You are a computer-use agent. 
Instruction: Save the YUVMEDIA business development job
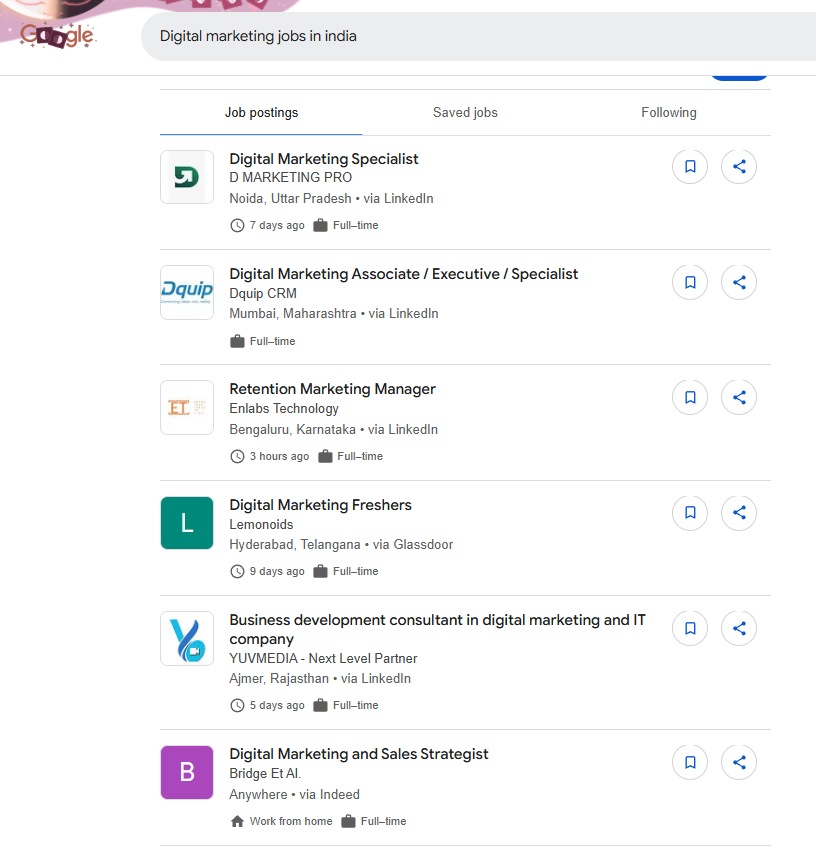point(689,628)
